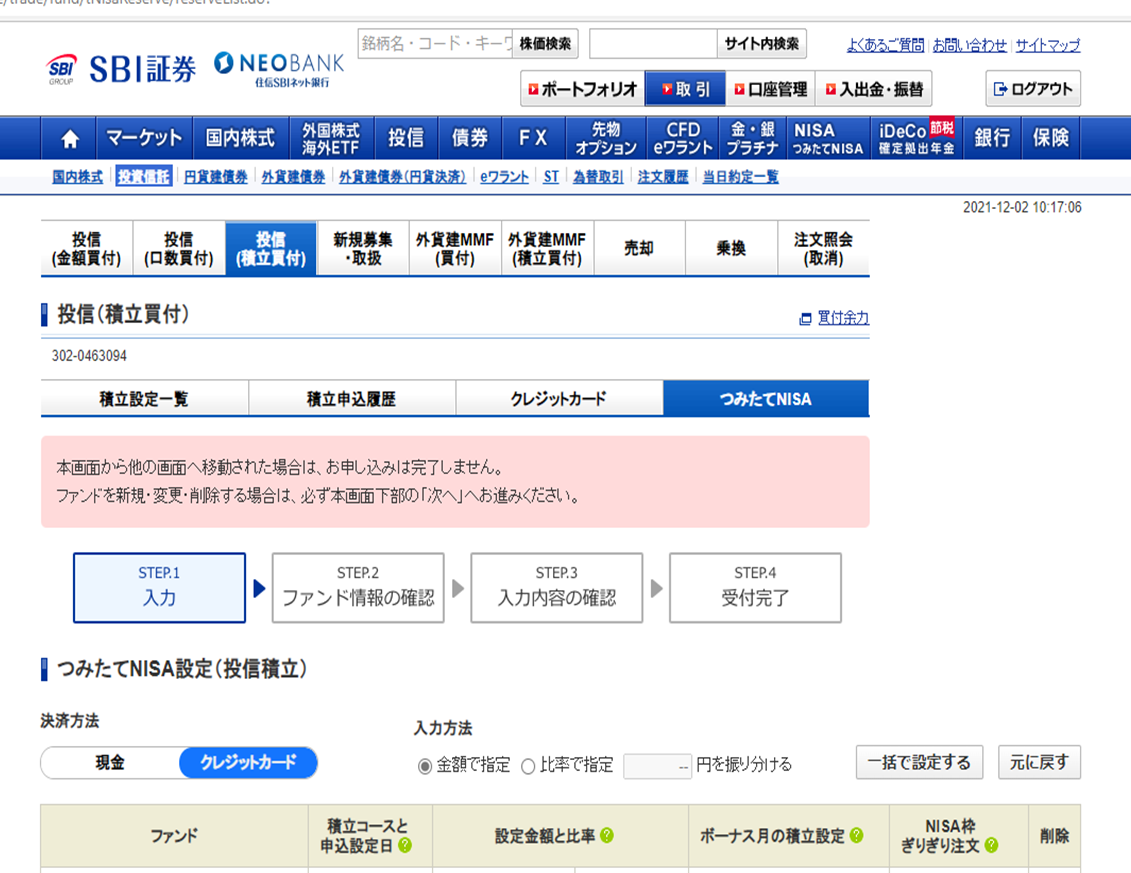The width and height of the screenshot is (1131, 873).
Task: Click the 元に戻す button
Action: point(1039,762)
